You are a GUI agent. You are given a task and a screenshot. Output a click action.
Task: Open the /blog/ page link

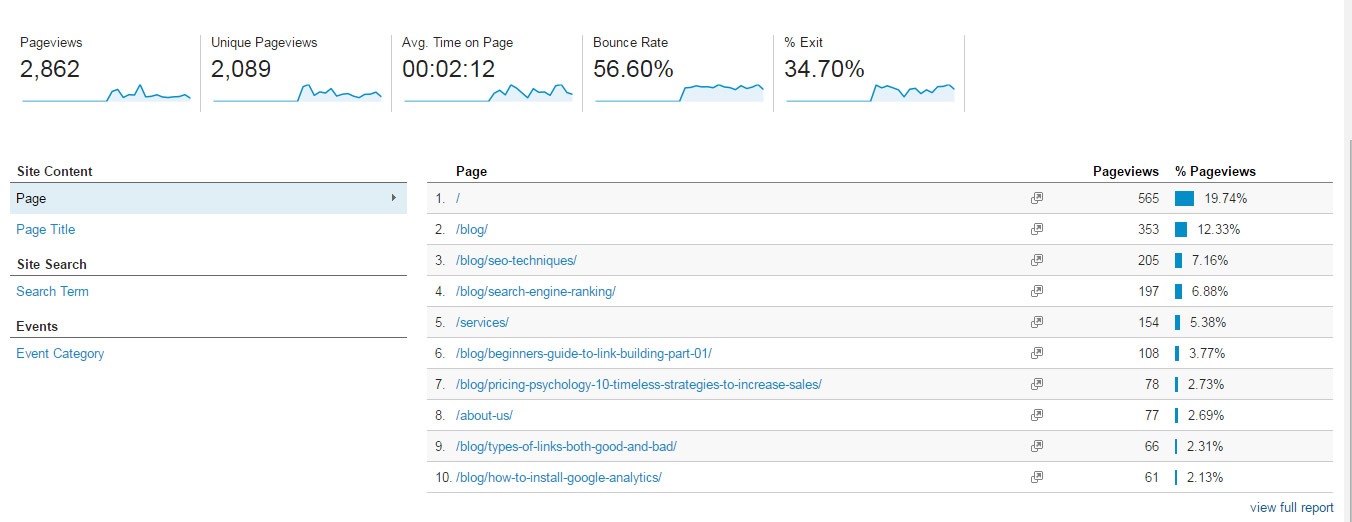pos(472,229)
